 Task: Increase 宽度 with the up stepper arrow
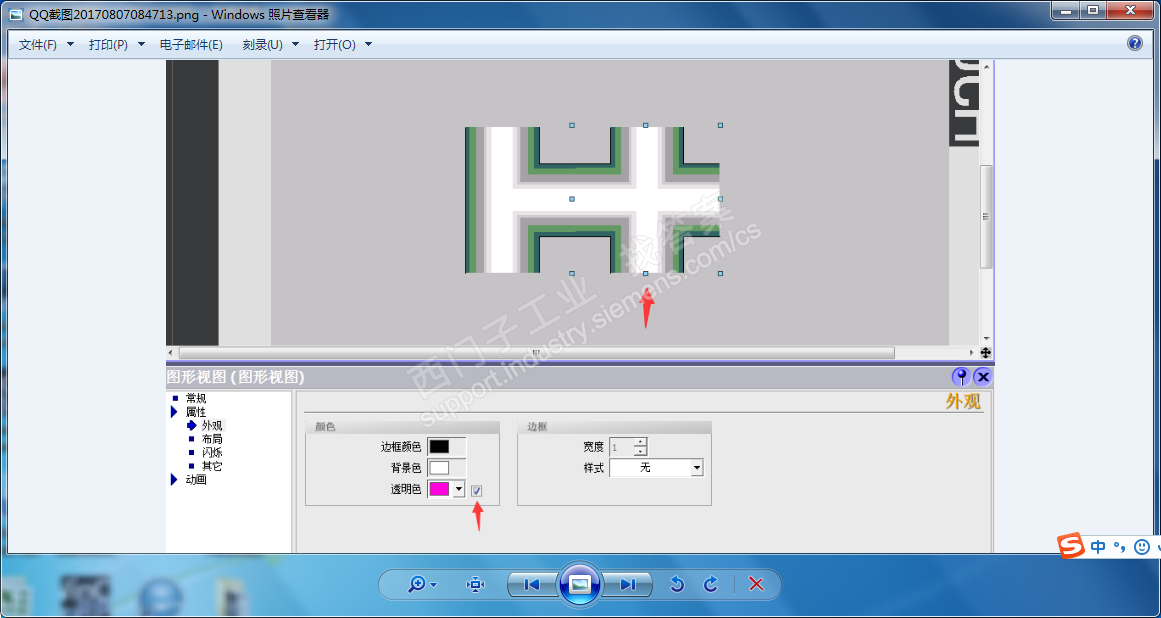pos(641,443)
